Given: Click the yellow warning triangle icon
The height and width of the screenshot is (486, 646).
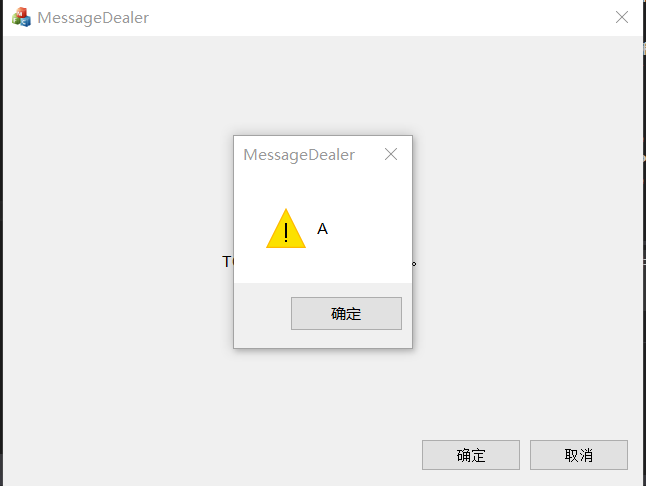Looking at the screenshot, I should pyautogui.click(x=286, y=229).
